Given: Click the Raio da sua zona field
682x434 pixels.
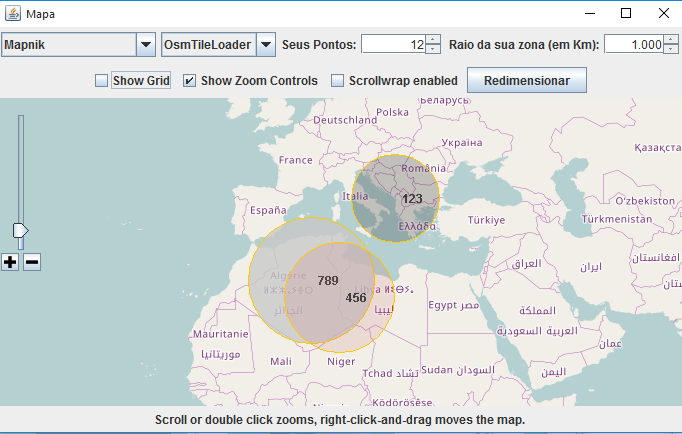Looking at the screenshot, I should click(x=634, y=44).
